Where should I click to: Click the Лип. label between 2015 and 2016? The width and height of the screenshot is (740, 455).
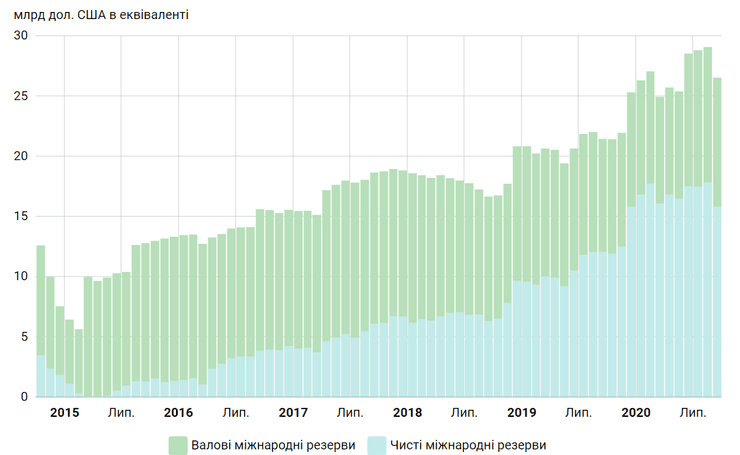(121, 412)
